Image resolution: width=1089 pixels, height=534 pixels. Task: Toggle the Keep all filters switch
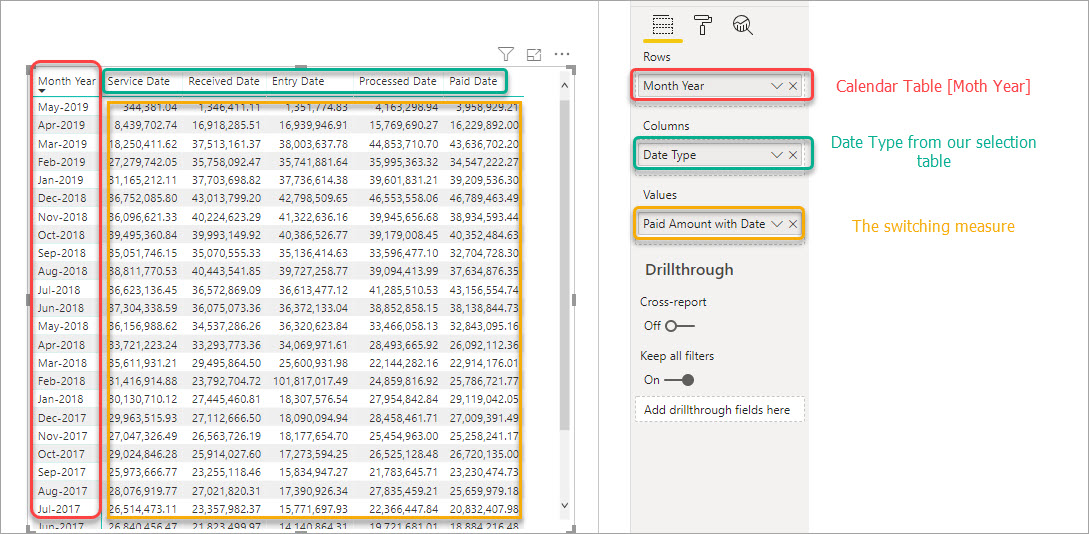(679, 380)
